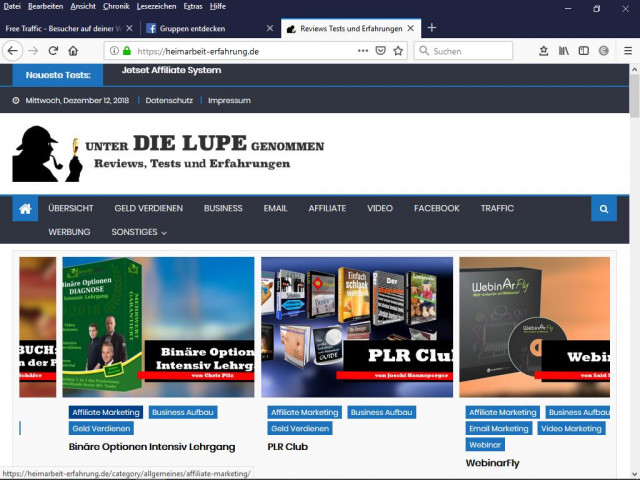Click the Webinar tag under WebinarFly

(x=485, y=445)
